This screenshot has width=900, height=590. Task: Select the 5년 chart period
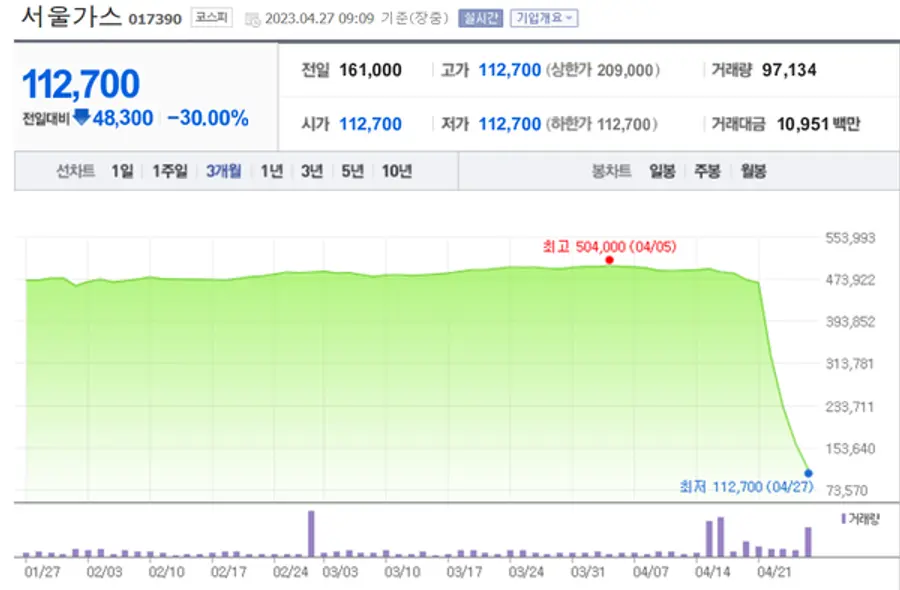[352, 171]
